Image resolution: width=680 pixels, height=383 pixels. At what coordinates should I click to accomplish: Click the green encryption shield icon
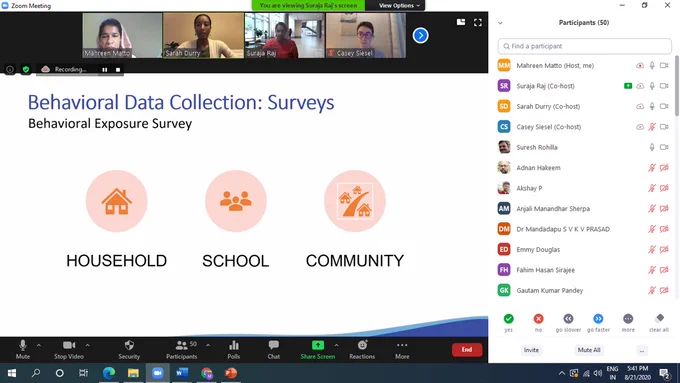pos(26,69)
